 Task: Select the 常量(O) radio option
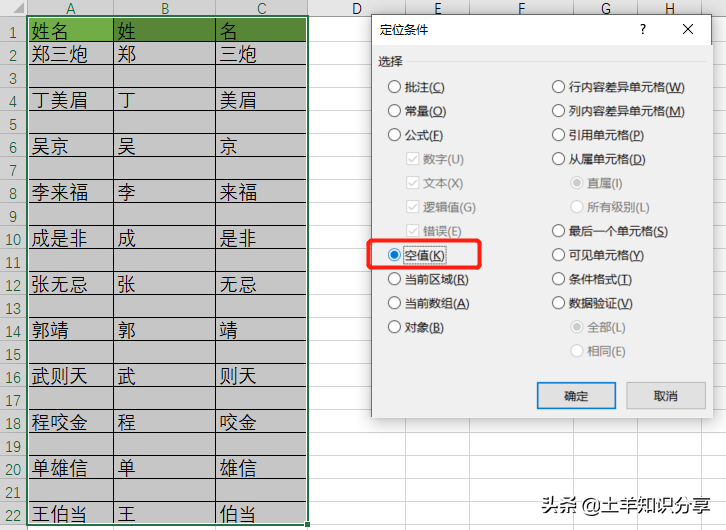click(417, 111)
